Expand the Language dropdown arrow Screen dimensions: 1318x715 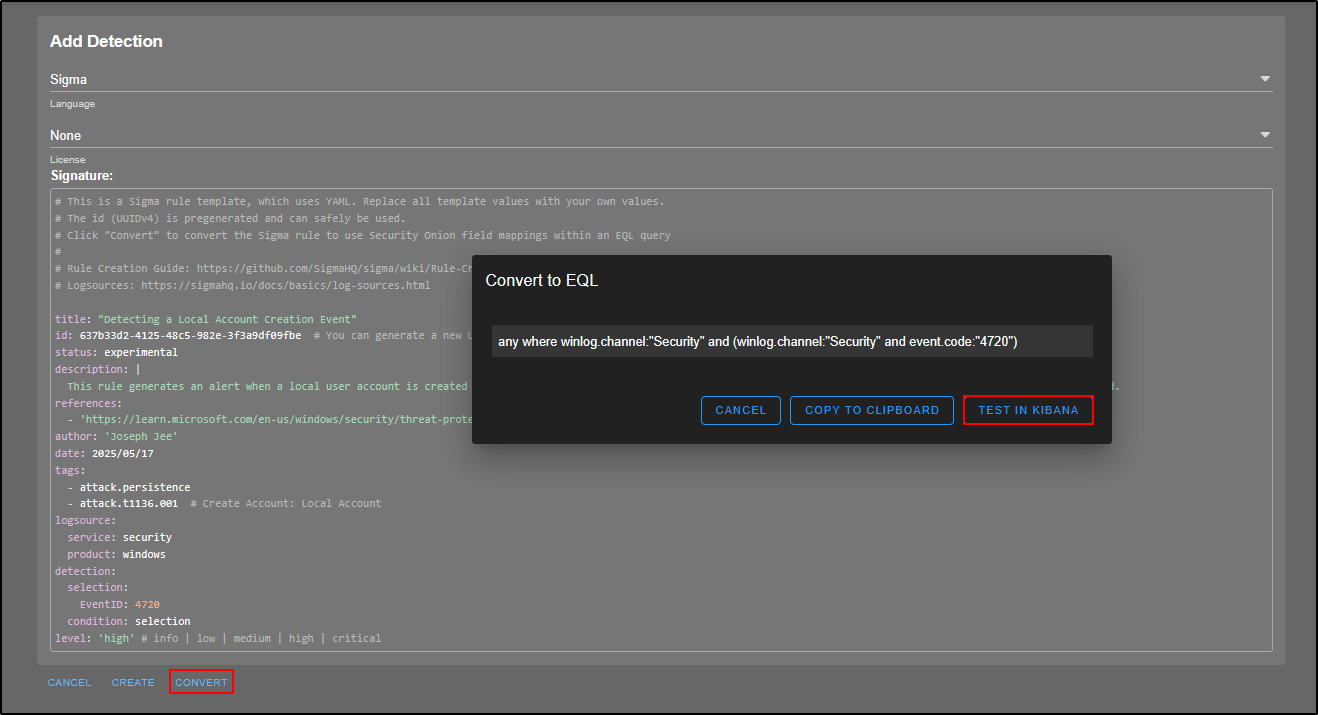[x=1264, y=79]
